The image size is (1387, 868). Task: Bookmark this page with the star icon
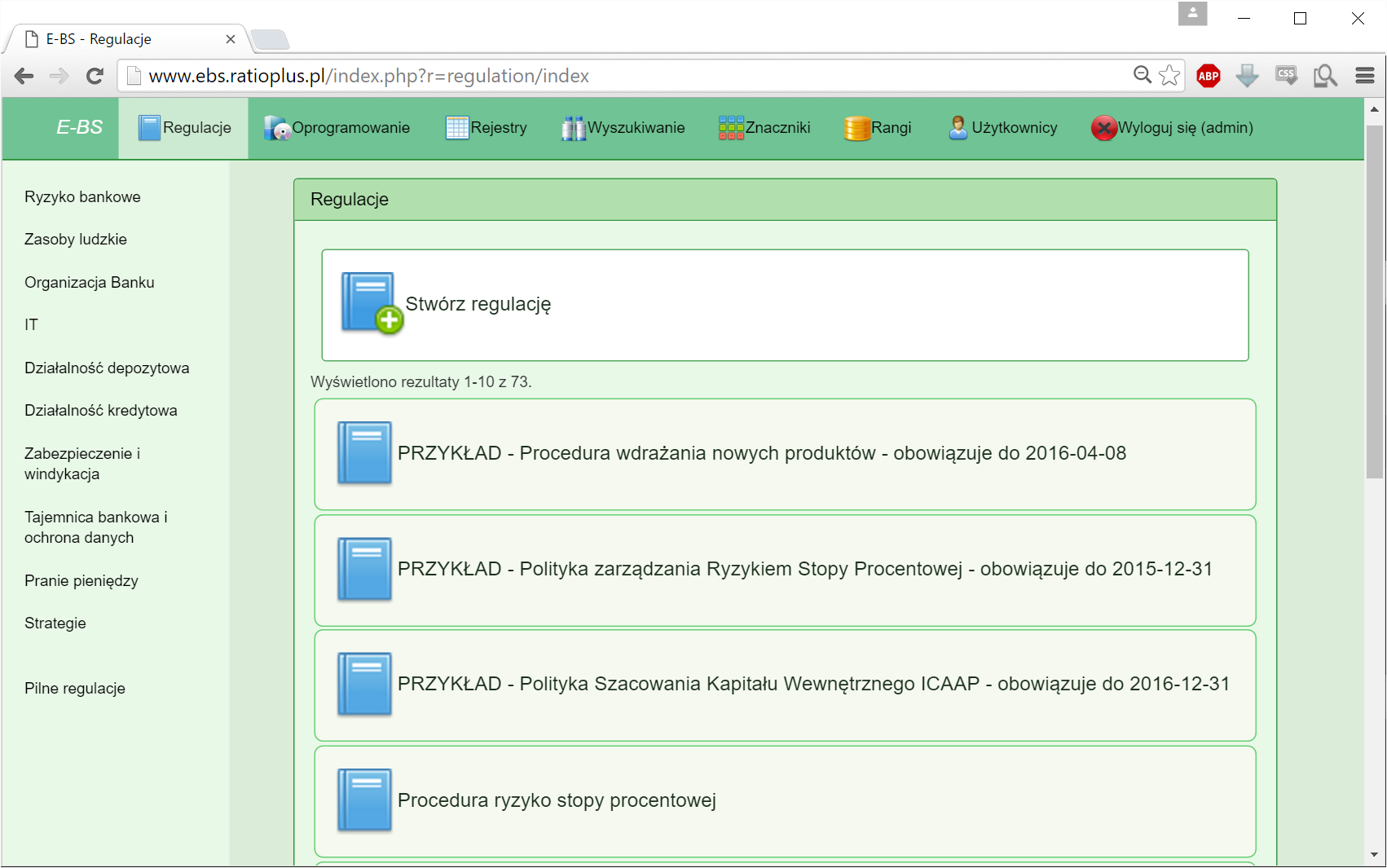[1169, 76]
